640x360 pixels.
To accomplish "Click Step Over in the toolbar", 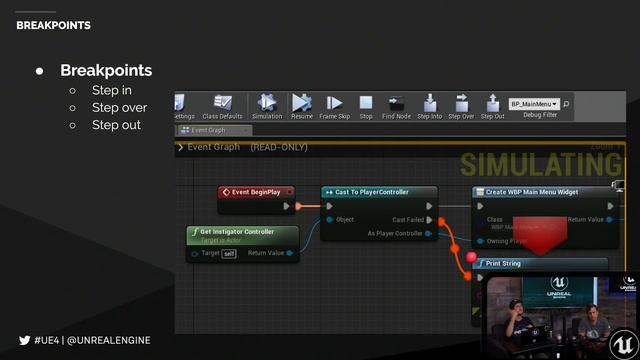I will coord(461,107).
